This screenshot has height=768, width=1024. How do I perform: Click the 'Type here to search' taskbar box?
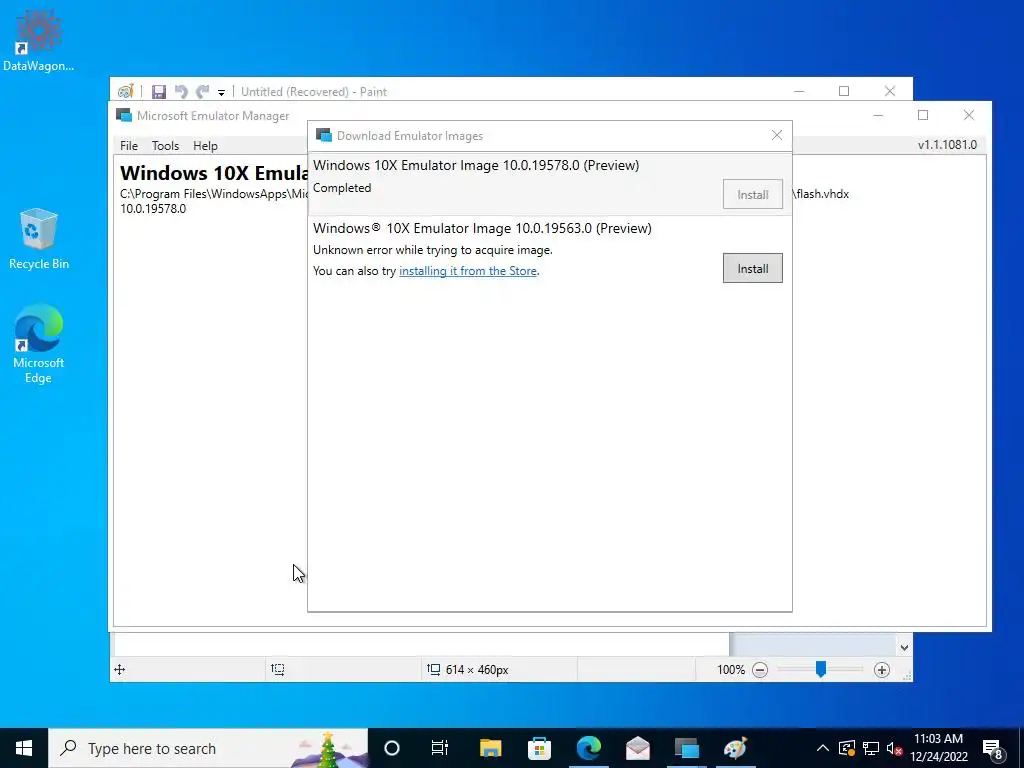(x=208, y=748)
